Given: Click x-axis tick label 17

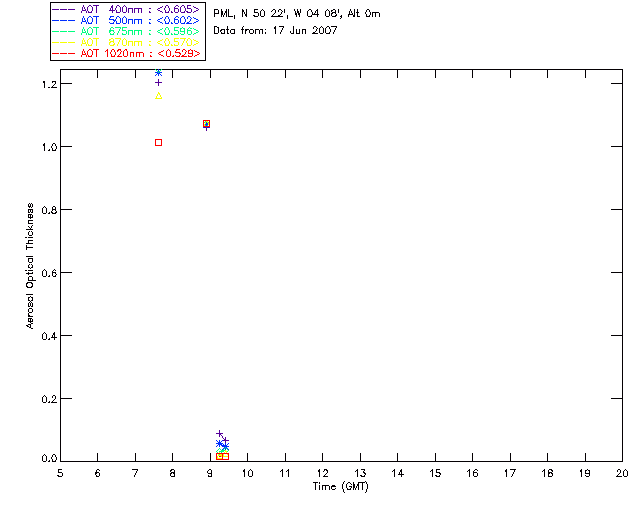Looking at the screenshot, I should click(510, 473).
